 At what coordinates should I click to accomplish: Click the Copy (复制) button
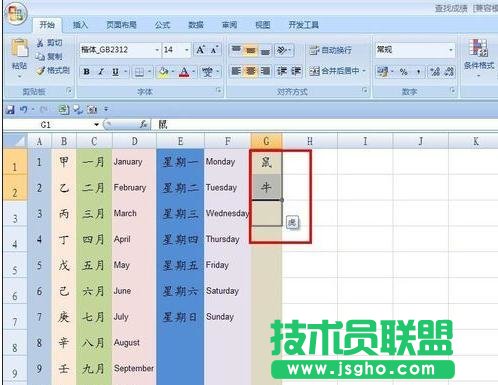tap(49, 56)
